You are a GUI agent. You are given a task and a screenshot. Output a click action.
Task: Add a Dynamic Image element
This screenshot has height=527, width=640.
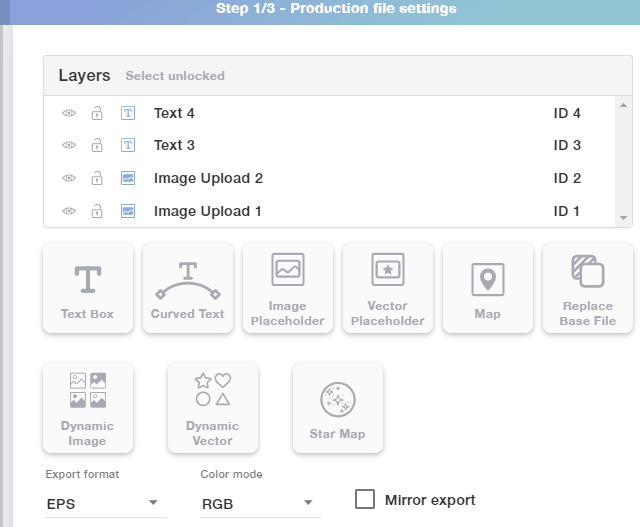pos(88,408)
